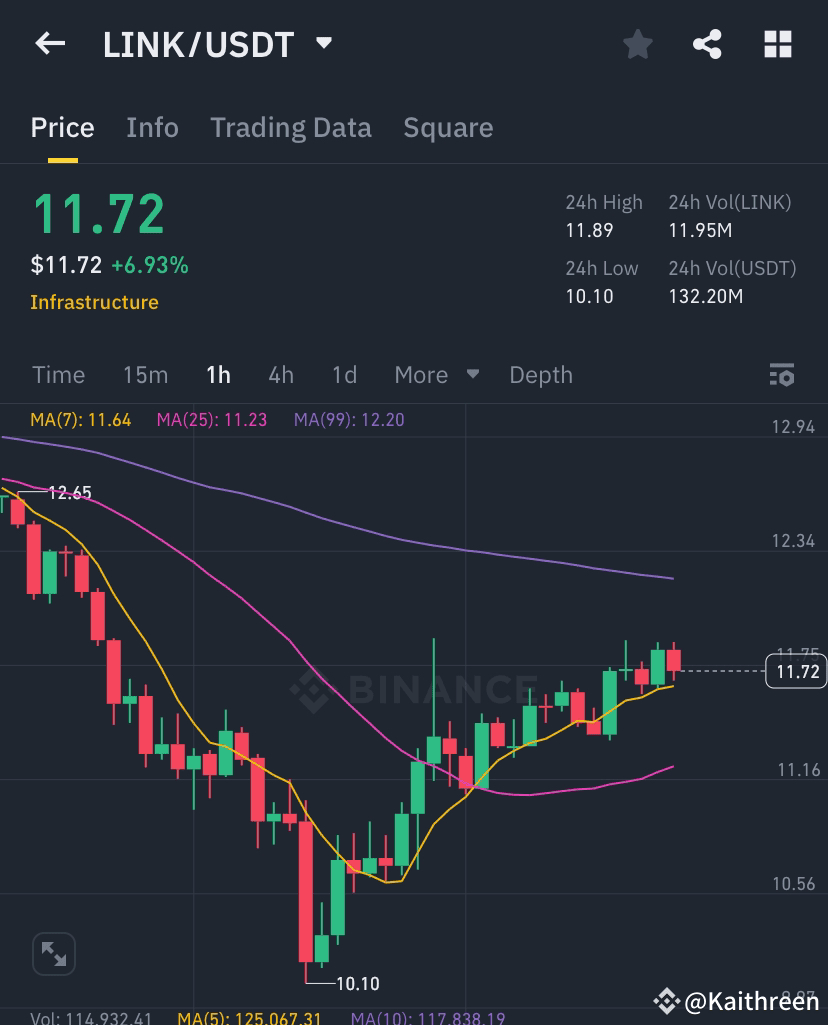Image resolution: width=828 pixels, height=1025 pixels.
Task: Open the LINK/USDT pair selector dropdown
Action: [x=322, y=44]
